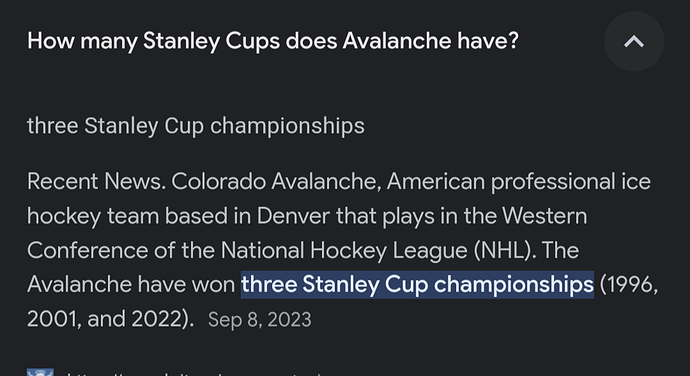This screenshot has width=690, height=376.
Task: Click the '2001, and 2022).' text
Action: coord(110,319)
